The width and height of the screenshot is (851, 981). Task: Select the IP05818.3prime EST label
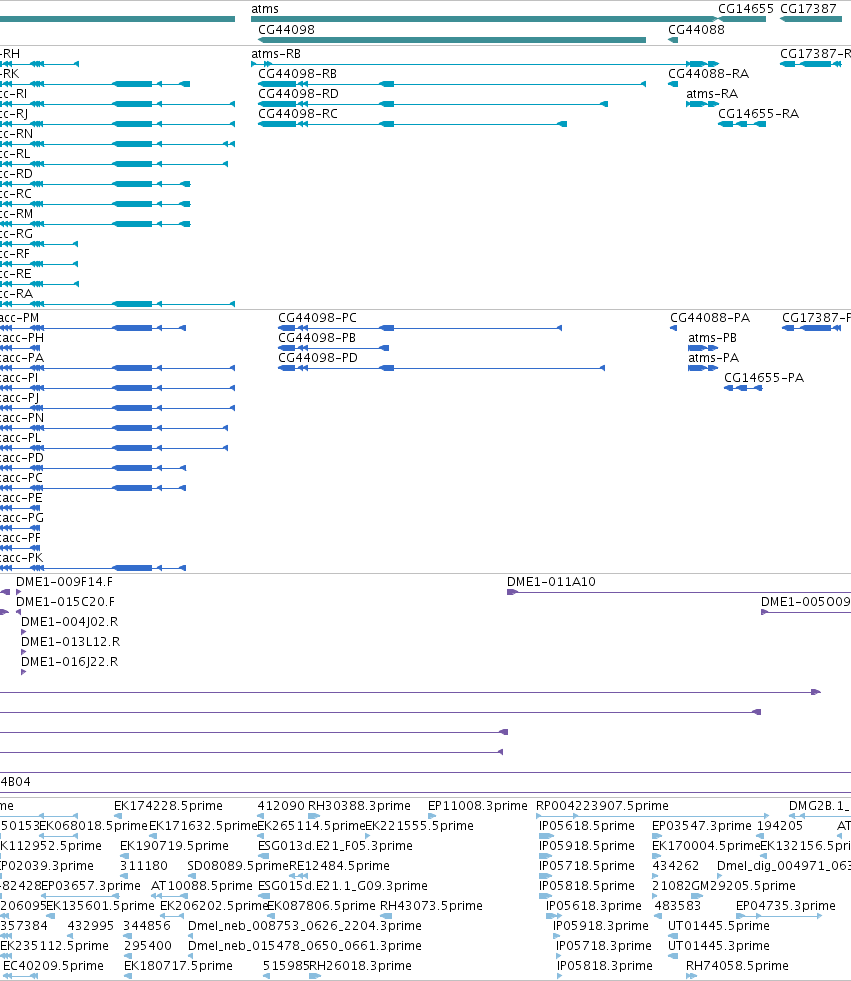point(604,966)
